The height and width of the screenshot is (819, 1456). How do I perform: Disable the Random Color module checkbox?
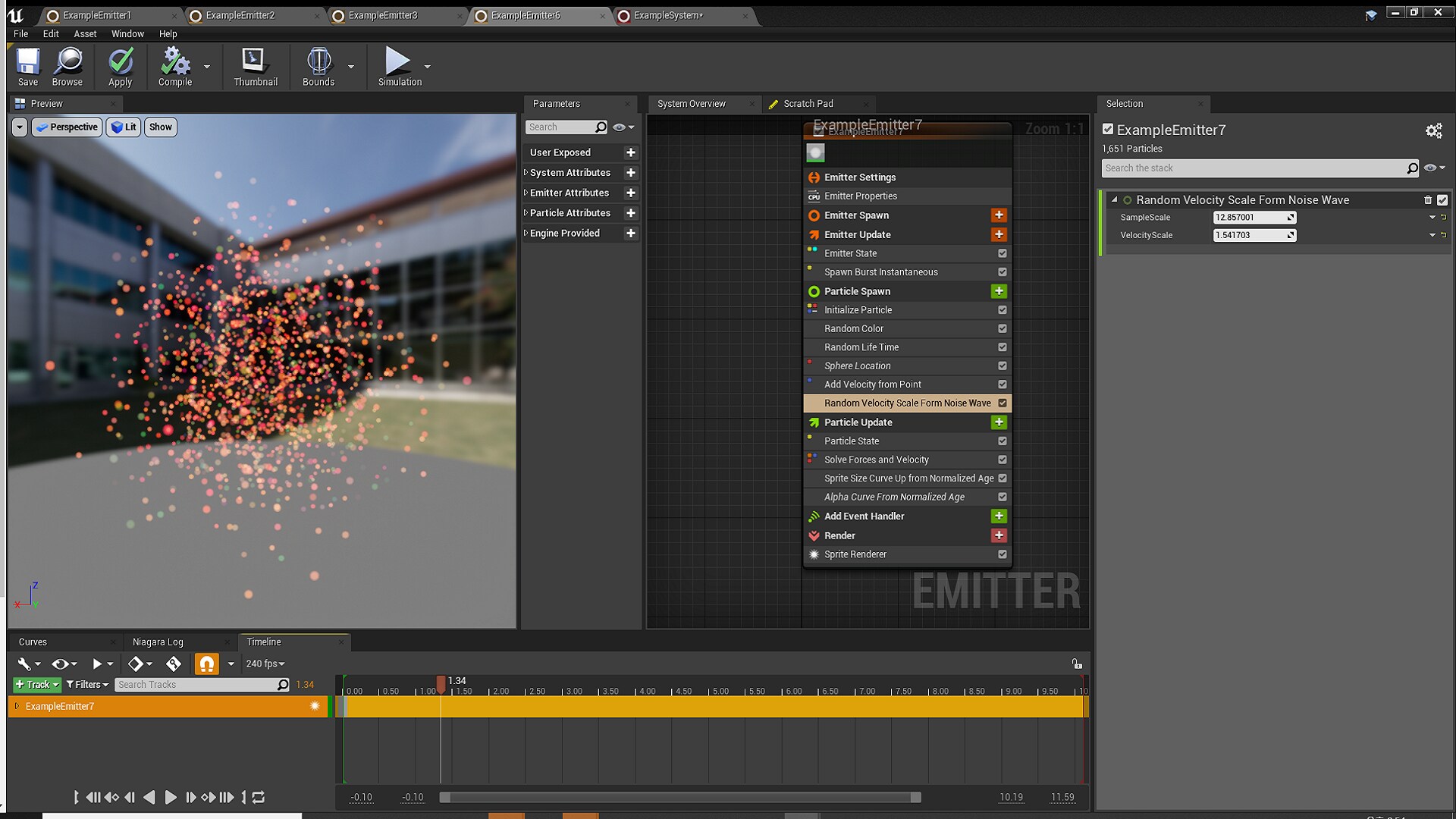tap(1003, 328)
